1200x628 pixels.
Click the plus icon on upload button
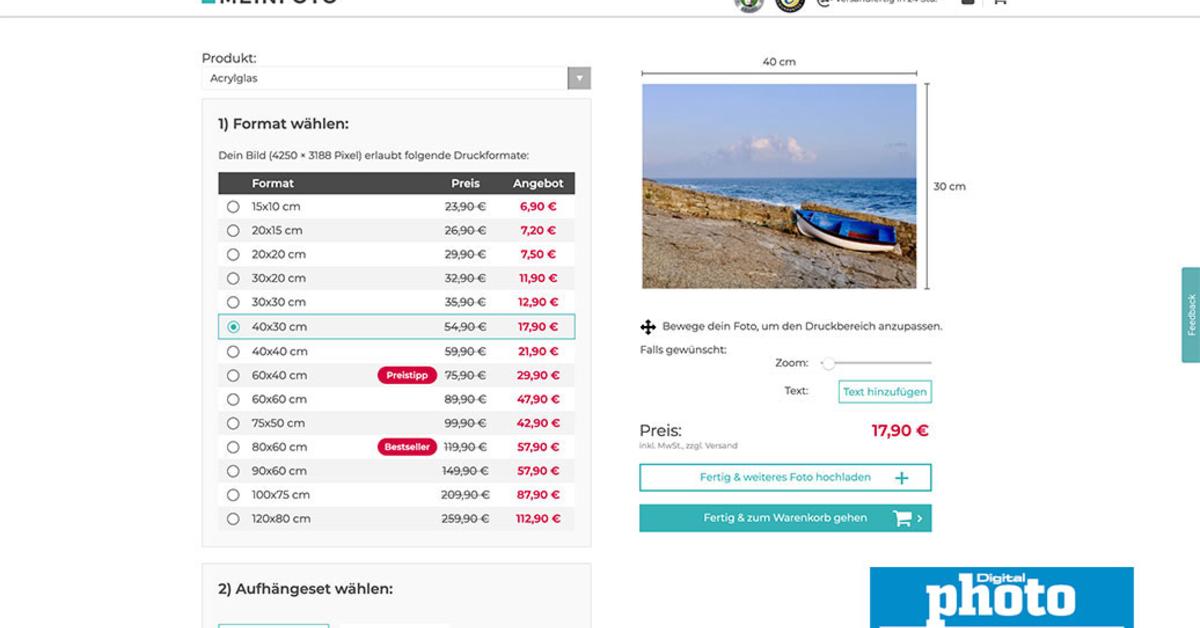pyautogui.click(x=901, y=478)
